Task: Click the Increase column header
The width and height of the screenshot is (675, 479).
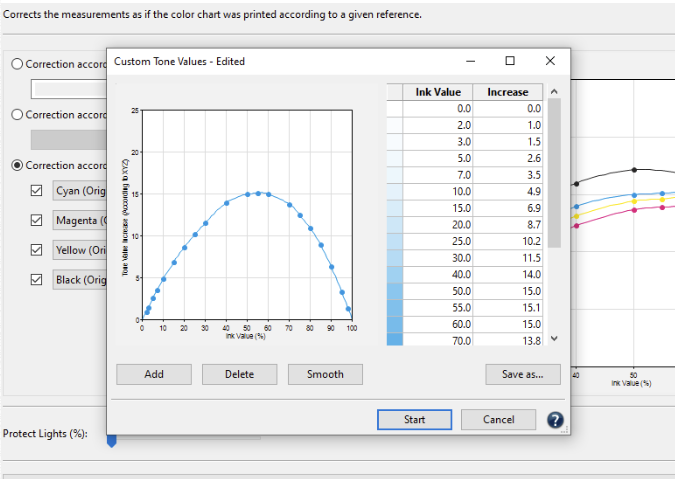Action: (508, 92)
